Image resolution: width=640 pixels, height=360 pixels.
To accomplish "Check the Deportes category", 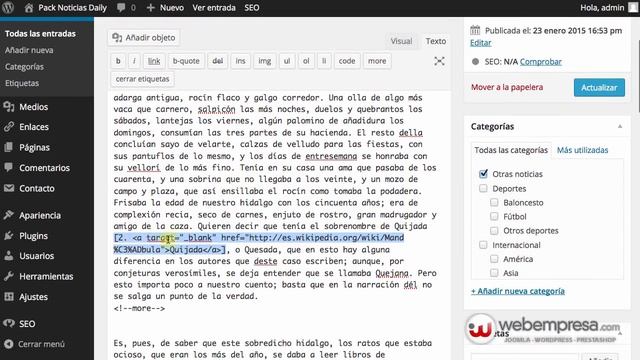I will point(483,189).
